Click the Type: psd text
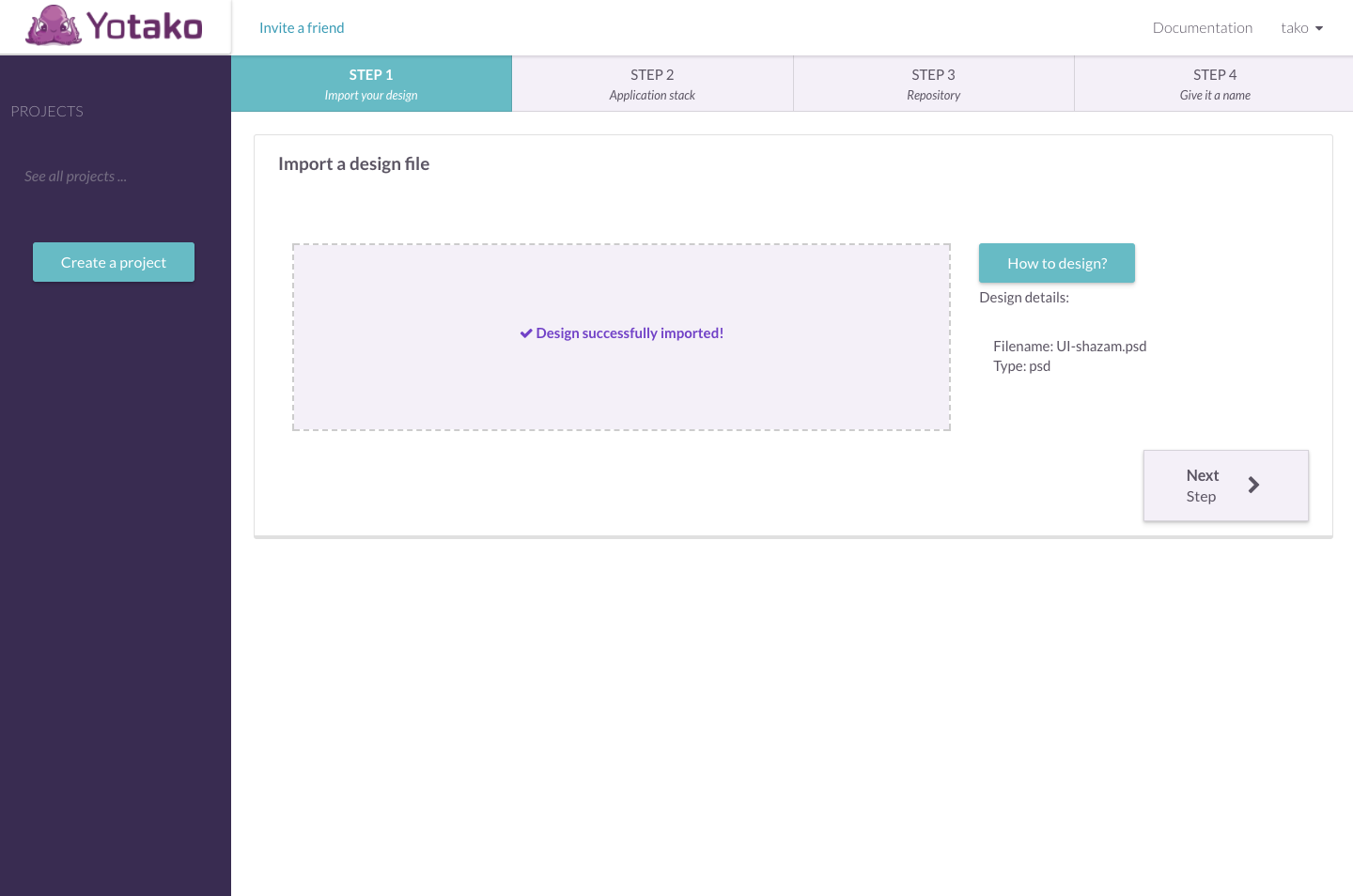The height and width of the screenshot is (896, 1353). coord(1022,366)
